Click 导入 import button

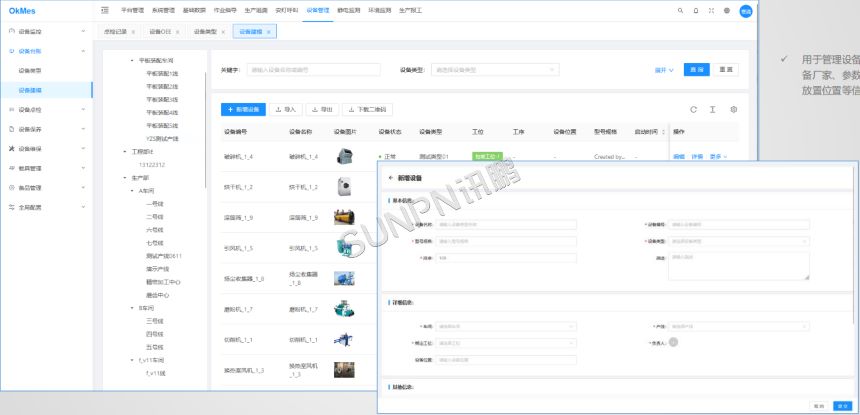coord(285,110)
